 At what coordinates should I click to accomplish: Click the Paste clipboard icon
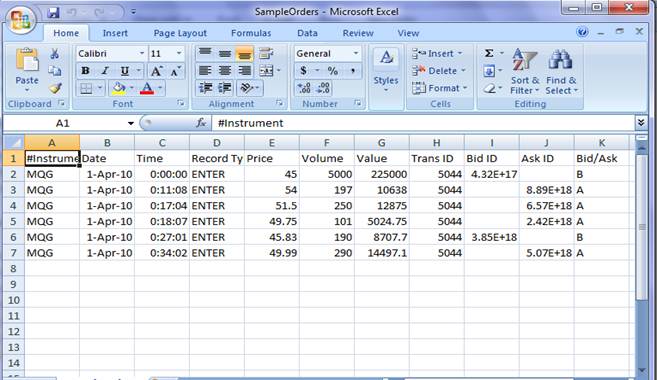(x=27, y=60)
